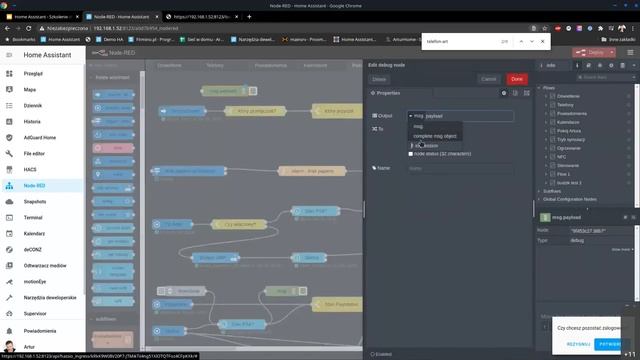Open the debug messages sidebar tab icon
The image size is (640, 360).
coord(600,65)
